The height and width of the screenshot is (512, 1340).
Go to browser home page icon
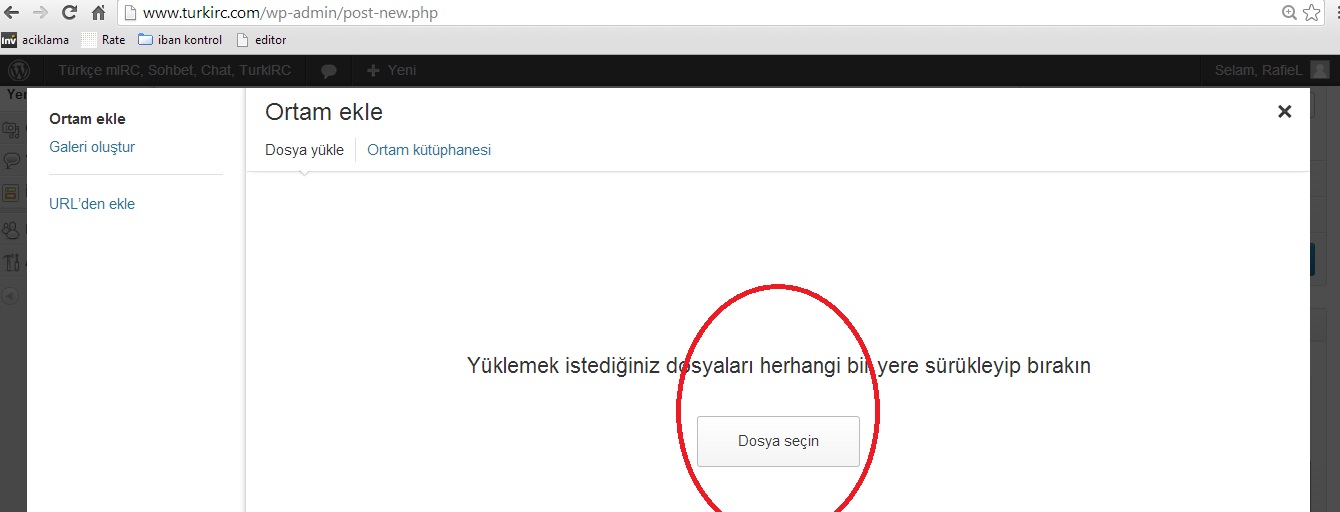point(98,13)
